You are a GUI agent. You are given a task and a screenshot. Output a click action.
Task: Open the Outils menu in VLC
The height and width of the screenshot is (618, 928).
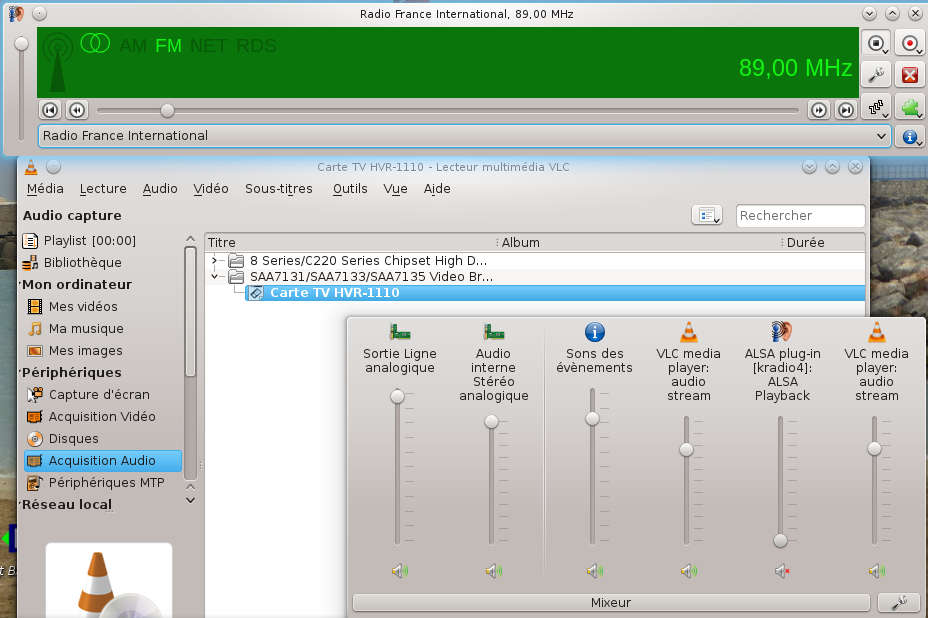[350, 189]
